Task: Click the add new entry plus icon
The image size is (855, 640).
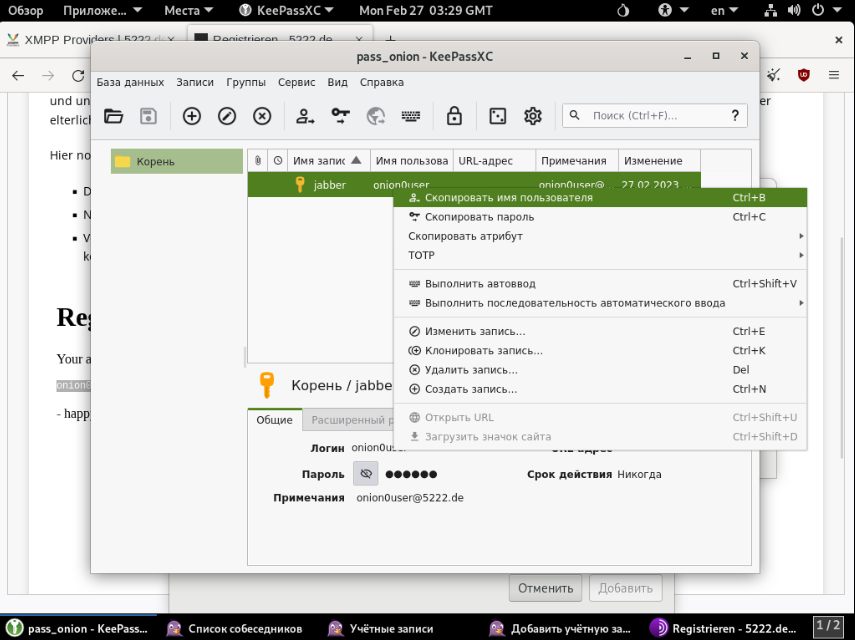Action: [192, 116]
